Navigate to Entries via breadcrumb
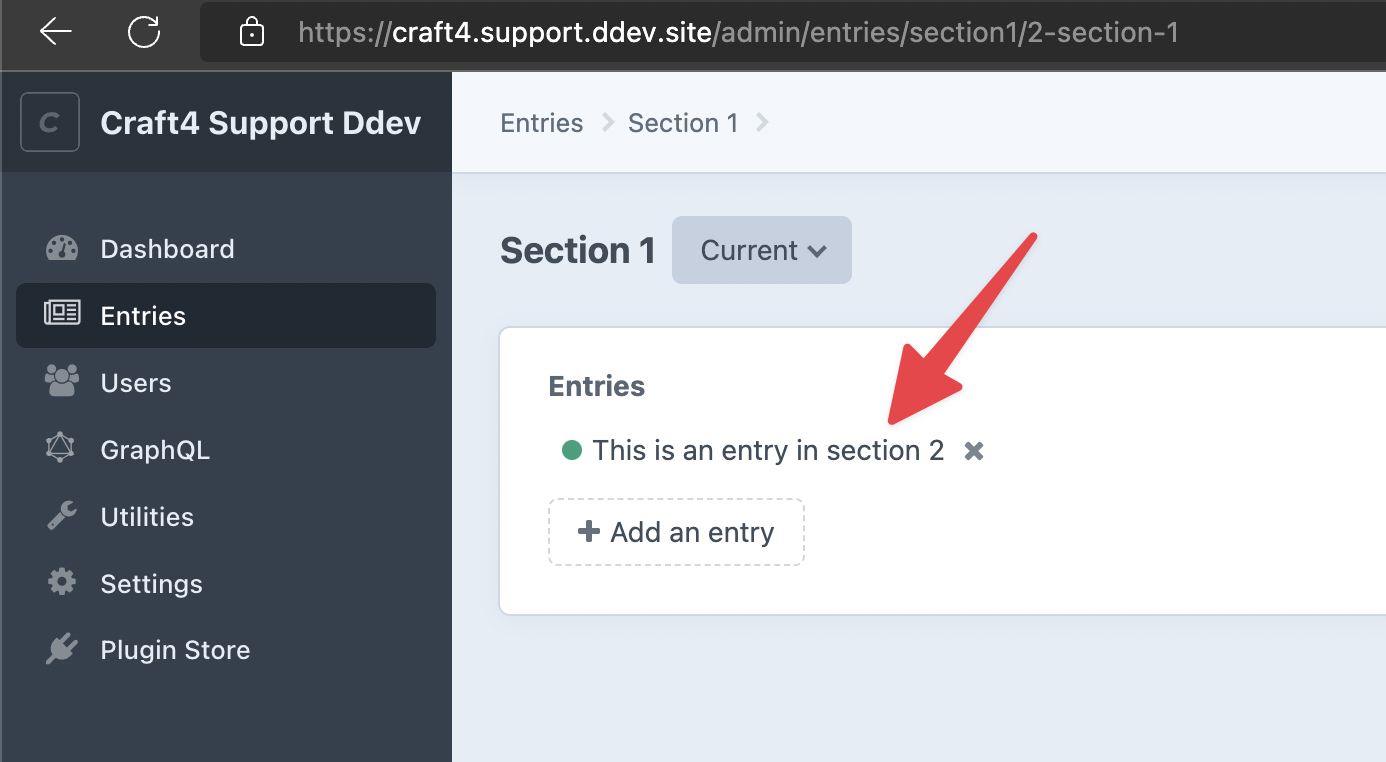The image size is (1386, 762). pyautogui.click(x=541, y=122)
